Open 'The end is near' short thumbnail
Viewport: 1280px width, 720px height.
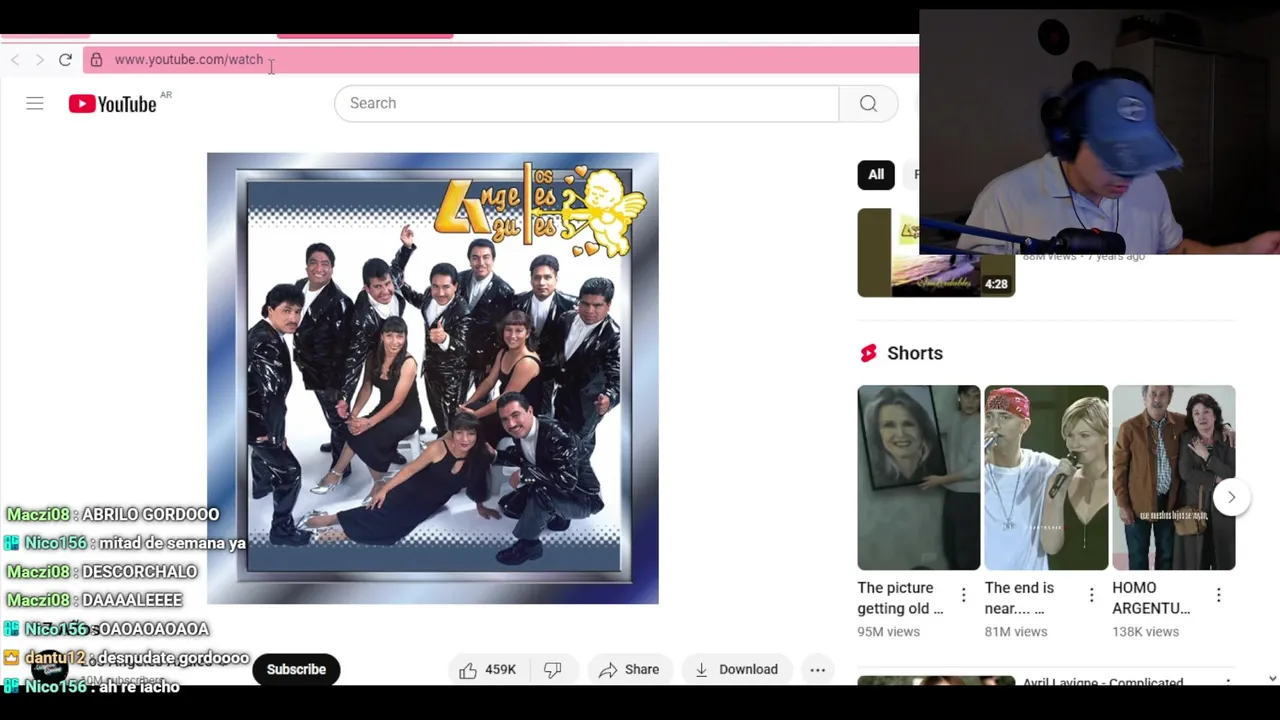pos(1046,478)
